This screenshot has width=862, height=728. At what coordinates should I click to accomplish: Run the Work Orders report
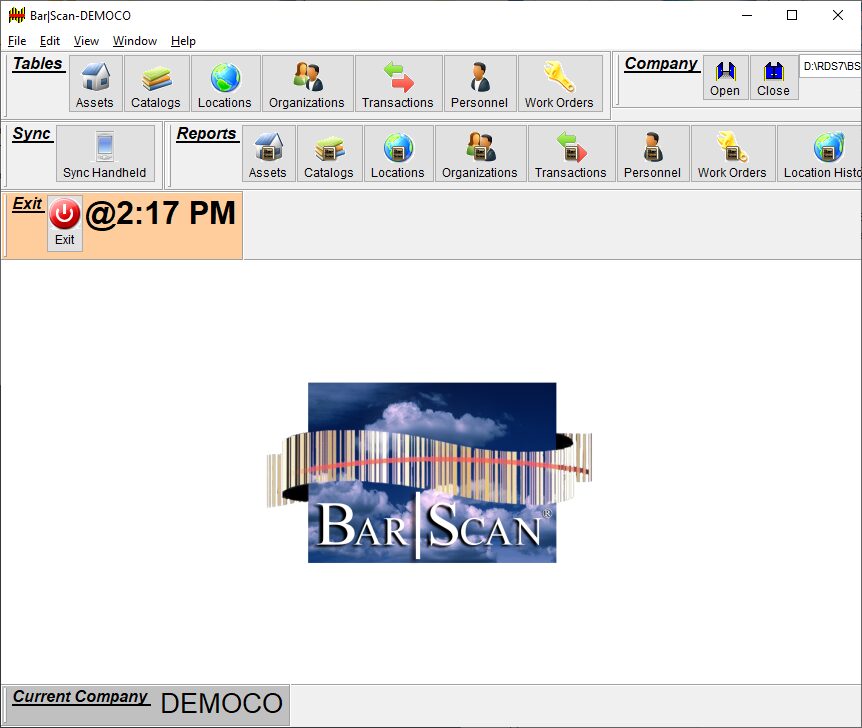(733, 153)
